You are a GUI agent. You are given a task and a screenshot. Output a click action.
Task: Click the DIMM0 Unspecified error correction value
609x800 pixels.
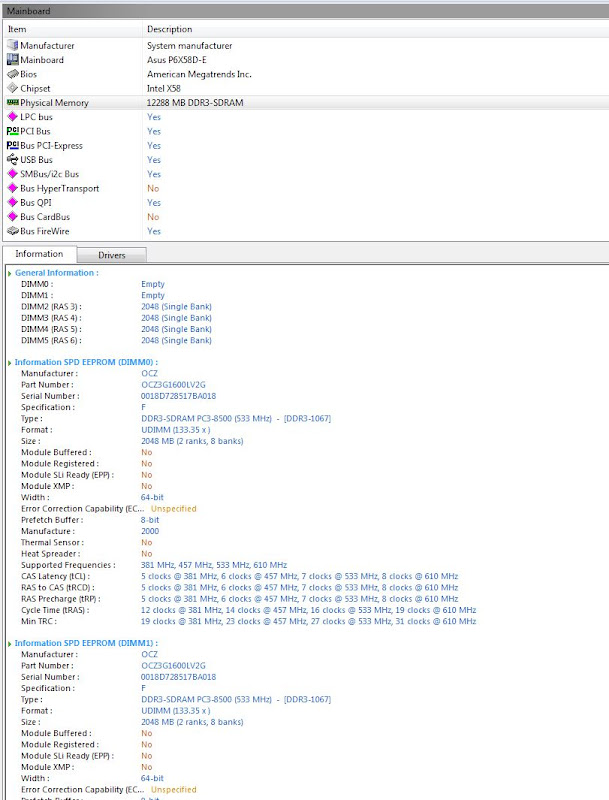pyautogui.click(x=173, y=509)
